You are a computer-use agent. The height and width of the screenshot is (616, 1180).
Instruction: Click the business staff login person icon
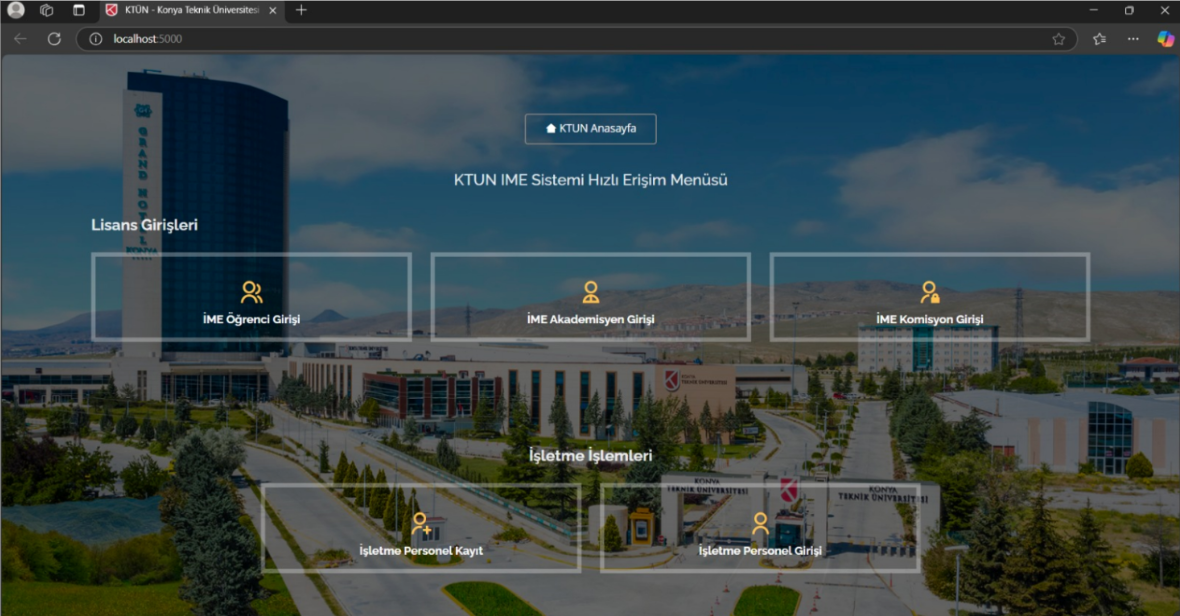click(x=760, y=523)
